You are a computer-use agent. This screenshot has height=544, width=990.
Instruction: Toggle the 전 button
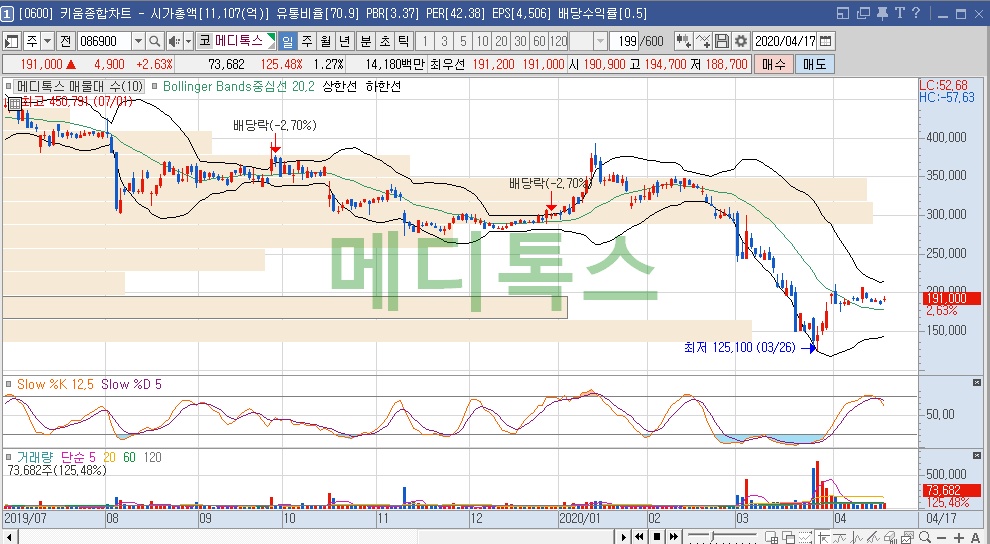click(66, 42)
